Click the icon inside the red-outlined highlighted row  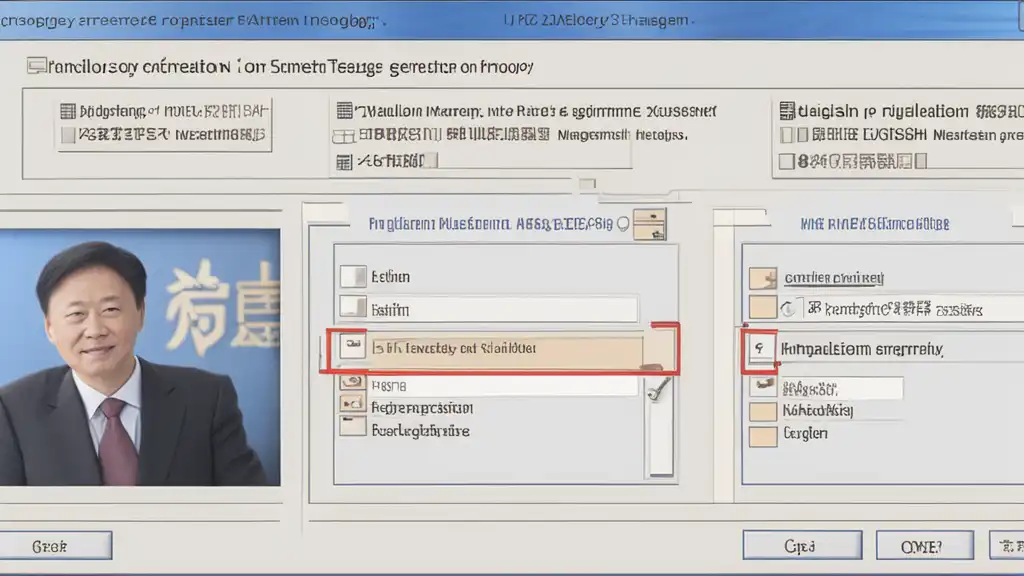click(353, 345)
